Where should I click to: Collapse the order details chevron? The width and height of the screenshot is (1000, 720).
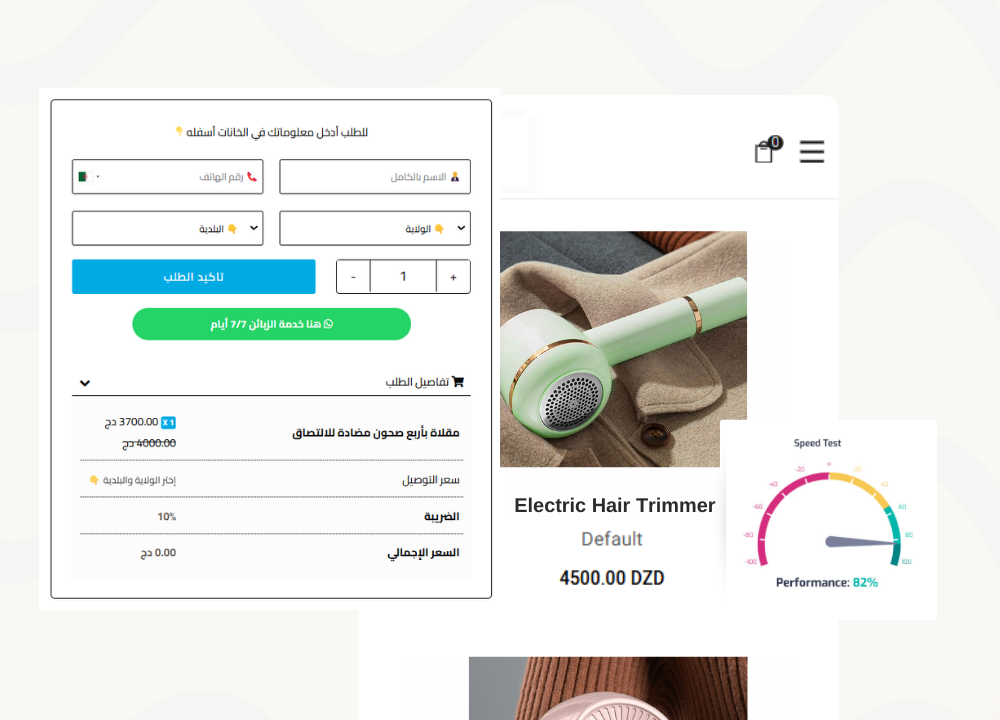(85, 383)
